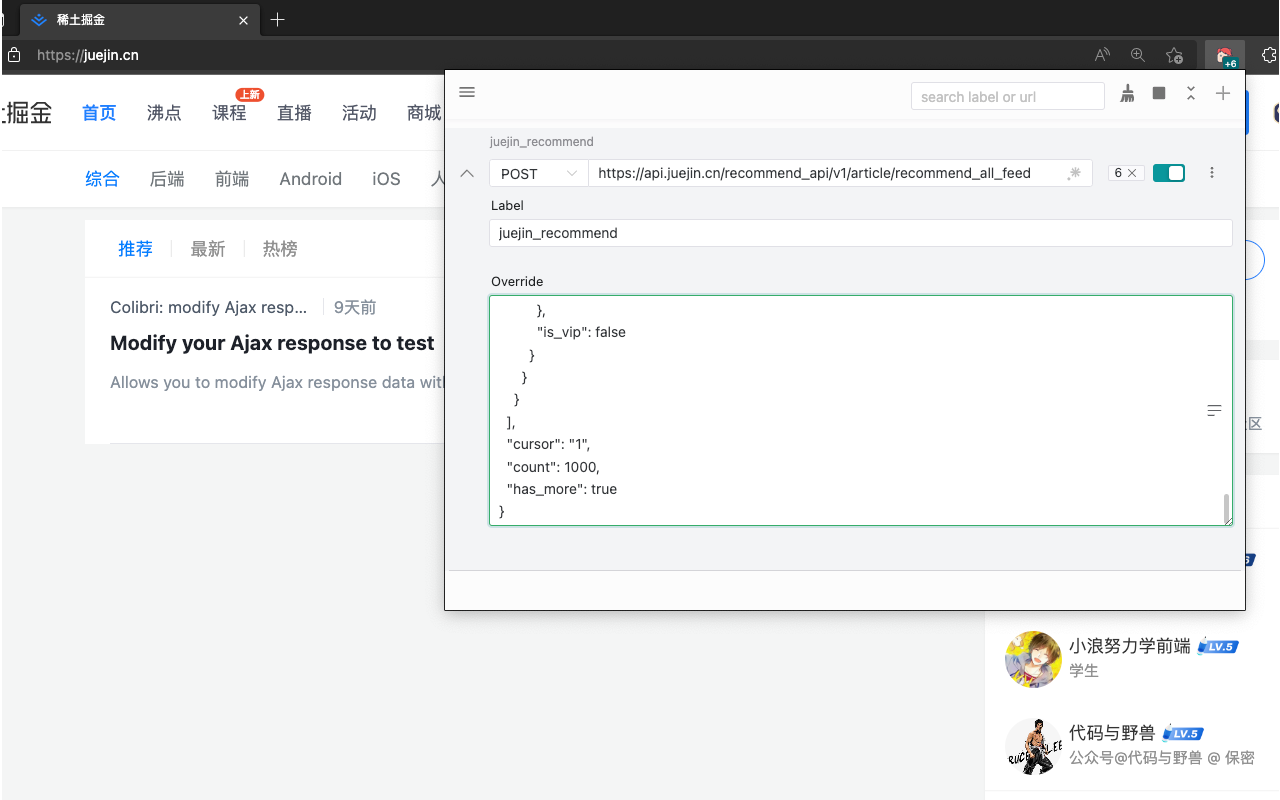This screenshot has width=1280, height=800.
Task: Collapse the juejin_recommend rule with the caret
Action: tap(466, 172)
